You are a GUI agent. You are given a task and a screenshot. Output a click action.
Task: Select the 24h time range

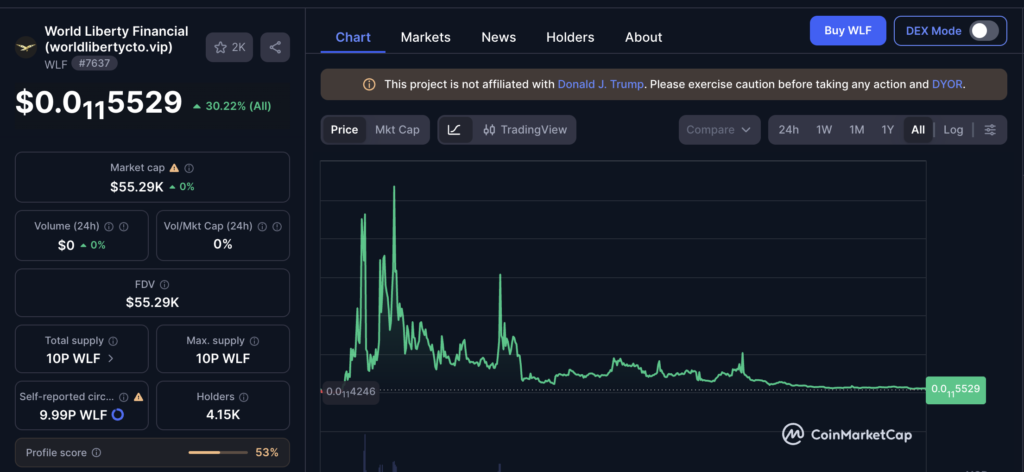(788, 130)
